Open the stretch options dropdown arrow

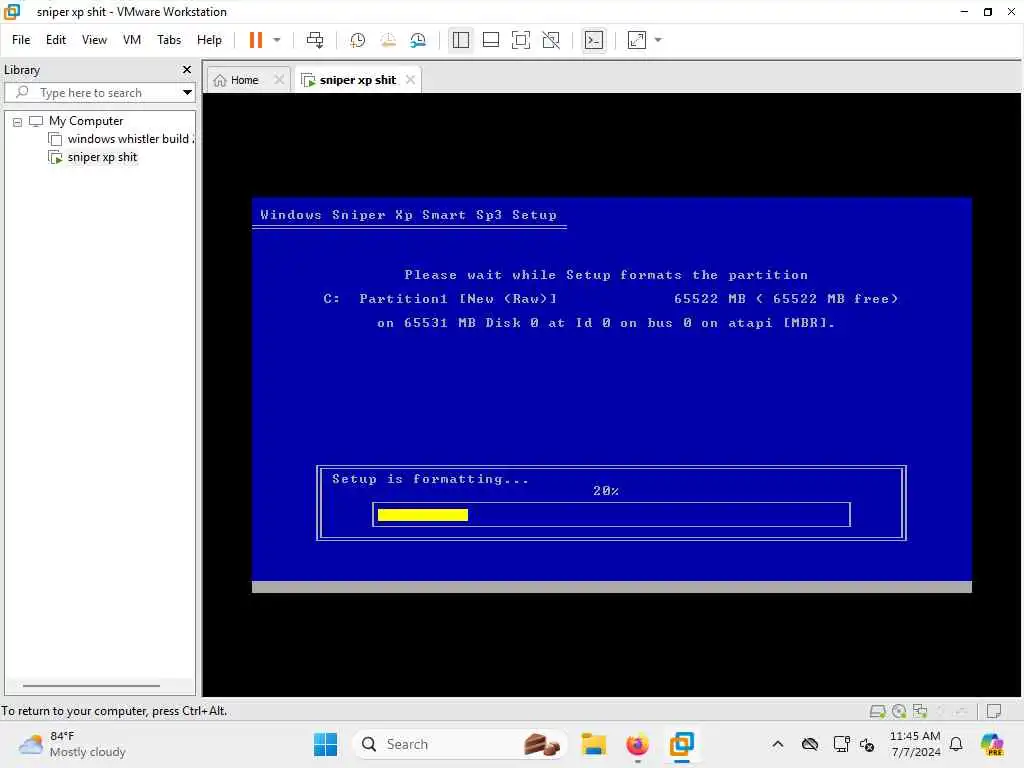(x=658, y=40)
